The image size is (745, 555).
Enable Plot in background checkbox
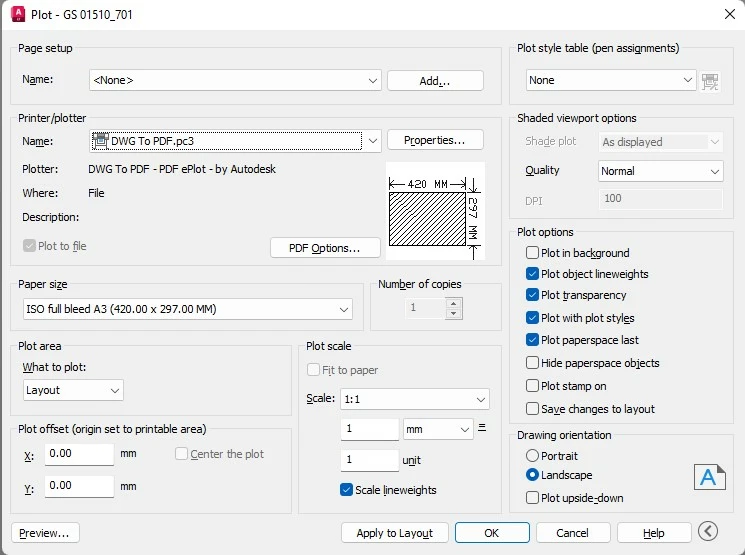coord(532,252)
